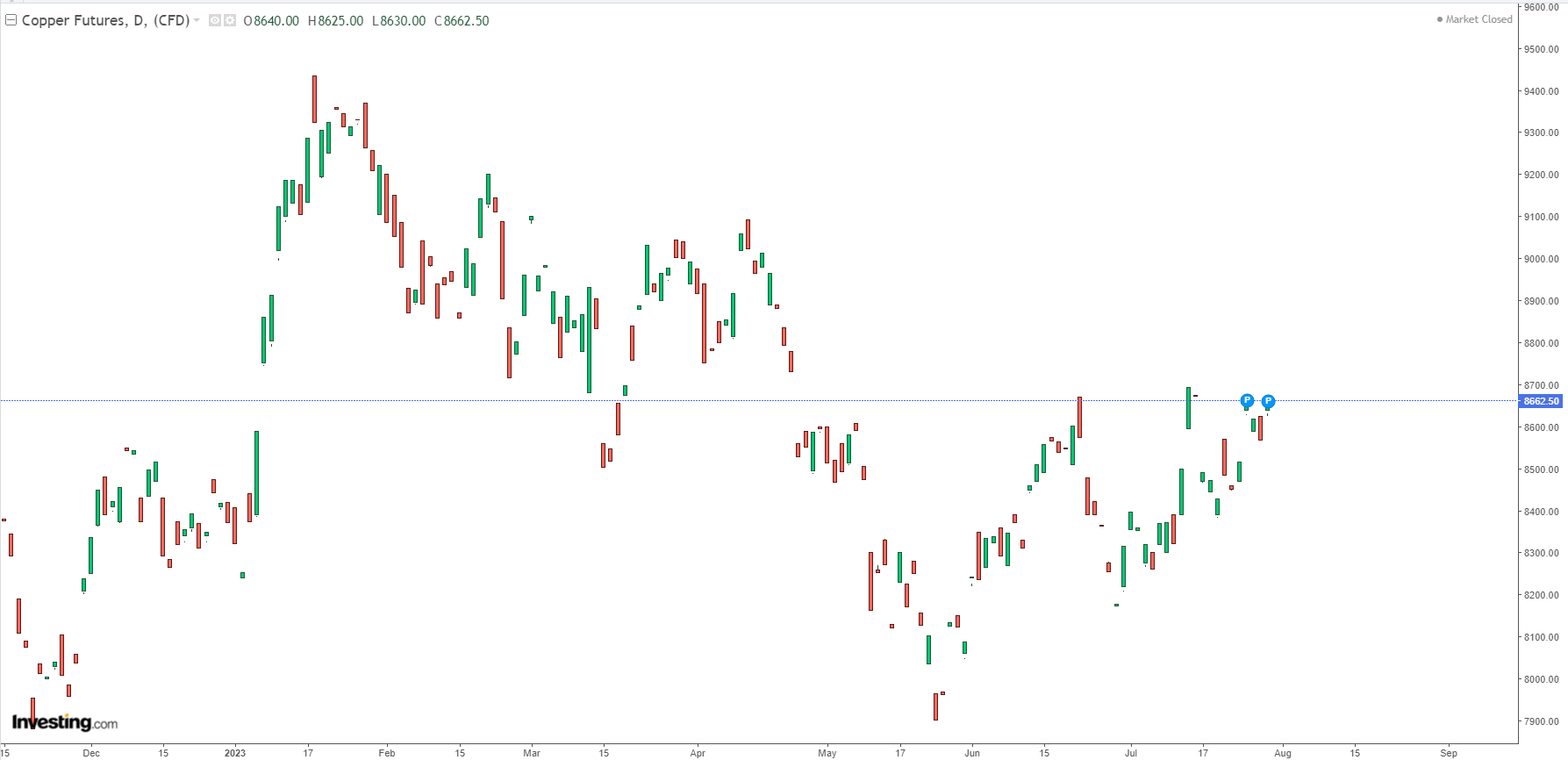
Task: Click the Feb label on time axis
Action: 387,753
